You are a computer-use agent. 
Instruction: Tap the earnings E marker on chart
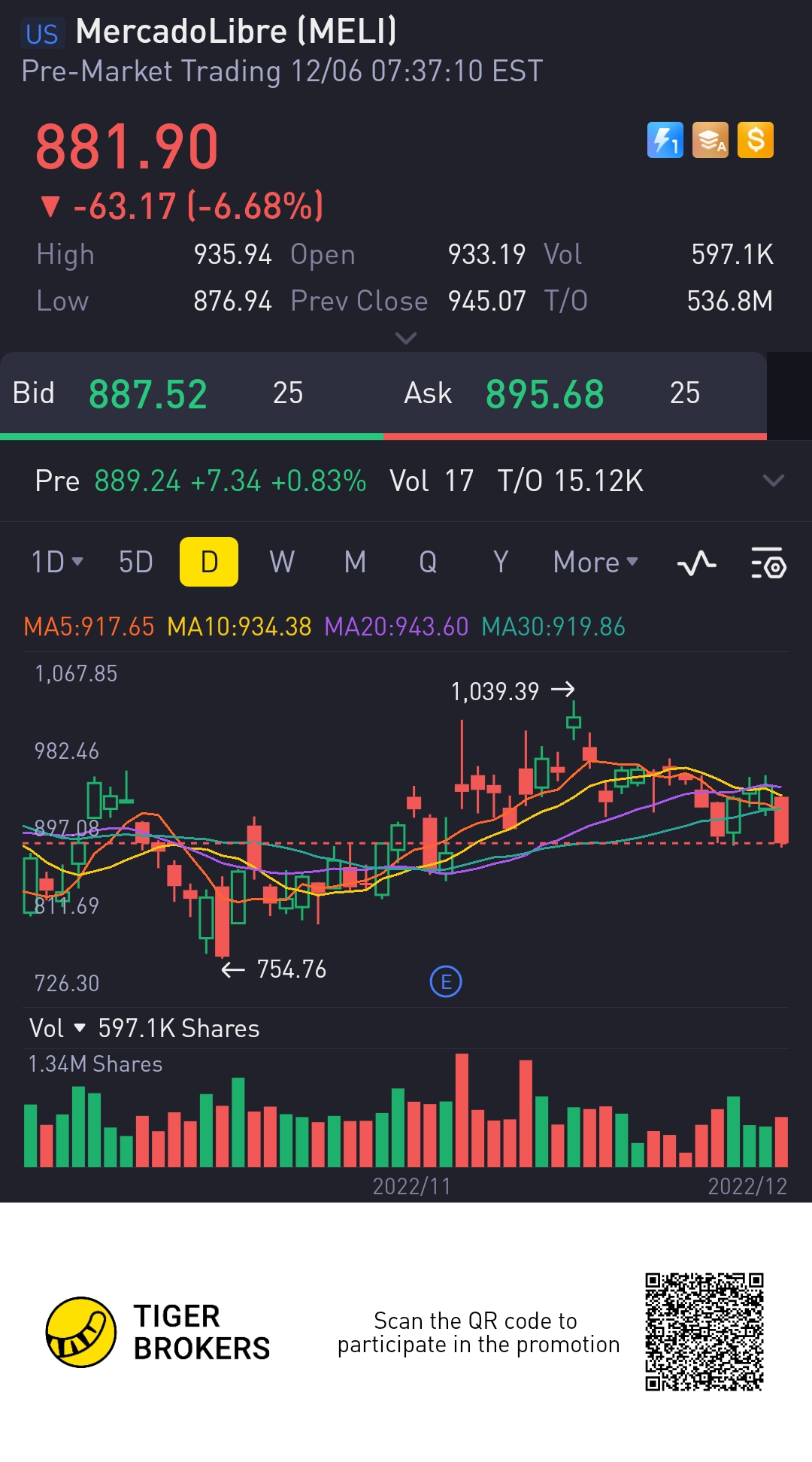[446, 981]
